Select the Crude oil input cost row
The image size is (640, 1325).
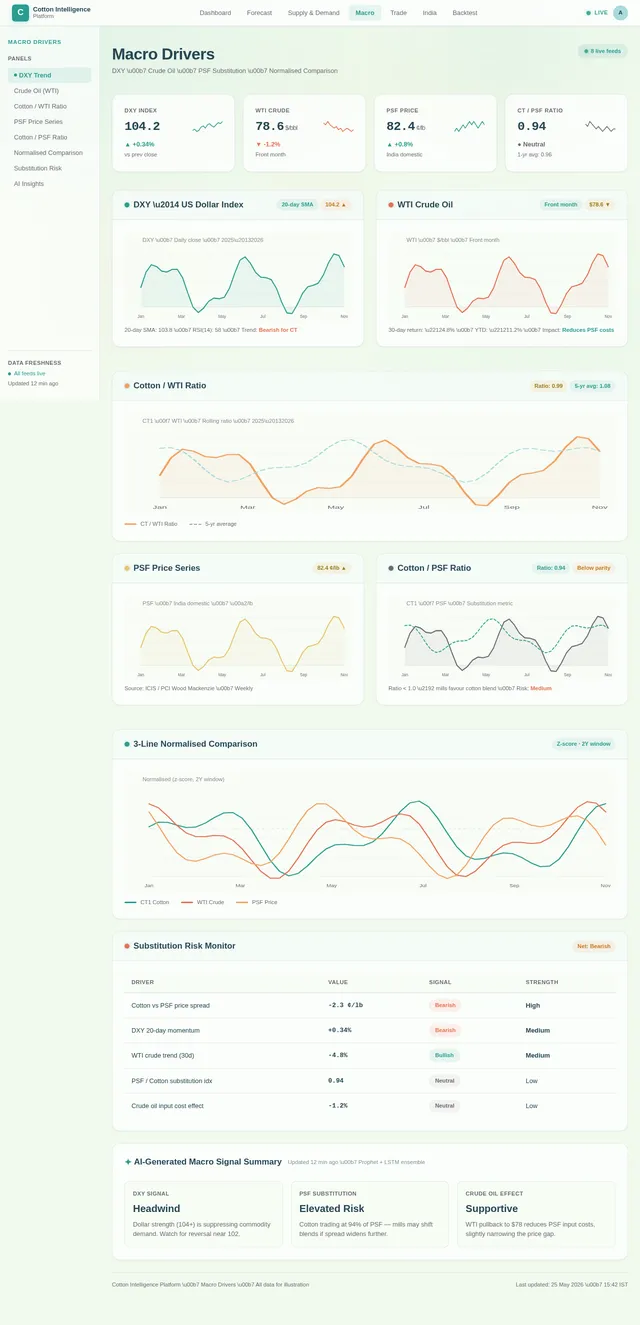pyautogui.click(x=370, y=1106)
